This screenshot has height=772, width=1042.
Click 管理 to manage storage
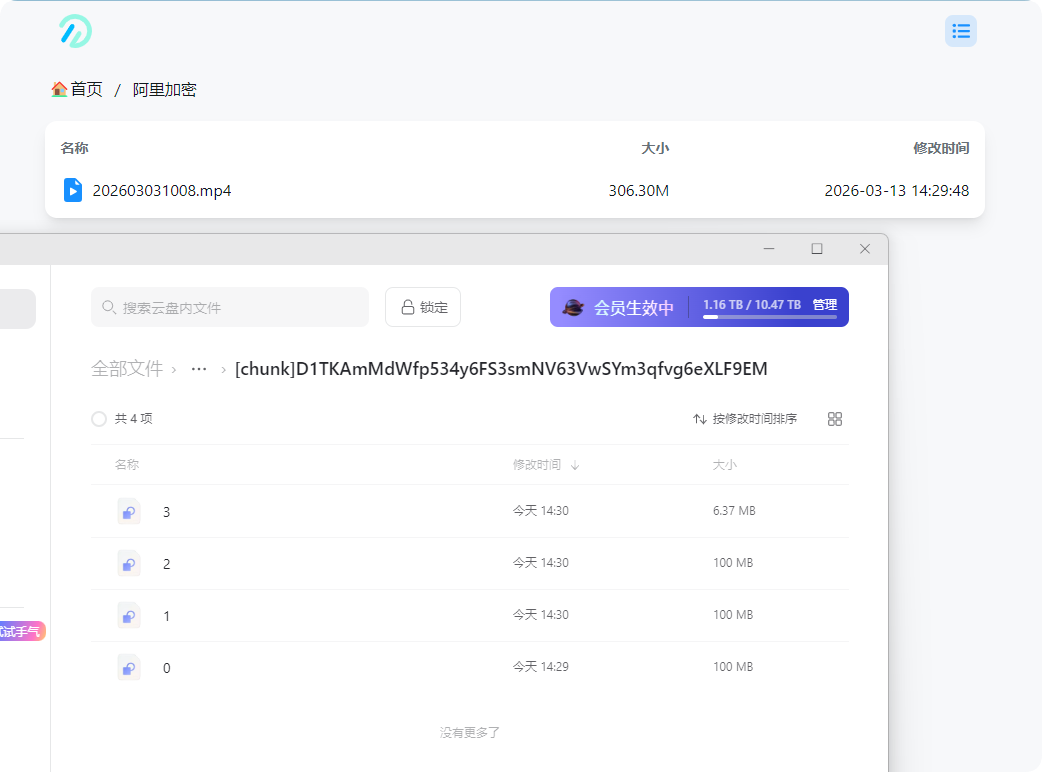click(824, 305)
